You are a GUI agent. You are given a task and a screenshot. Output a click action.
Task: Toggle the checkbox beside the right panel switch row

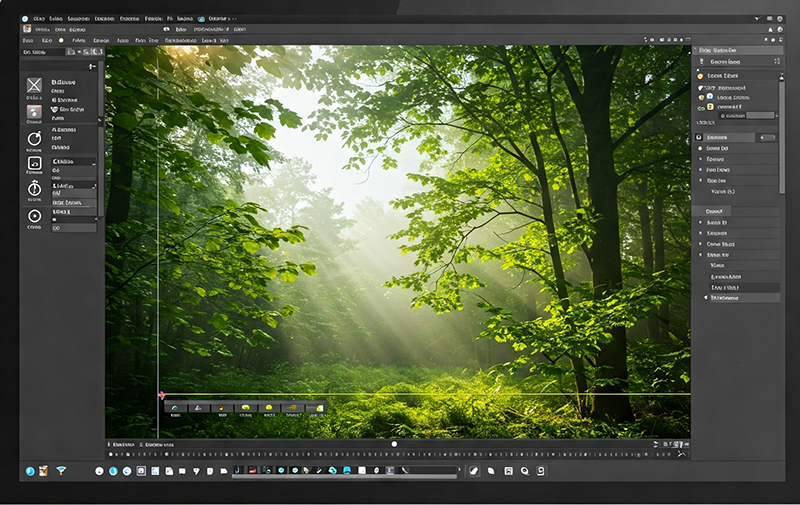point(699,137)
